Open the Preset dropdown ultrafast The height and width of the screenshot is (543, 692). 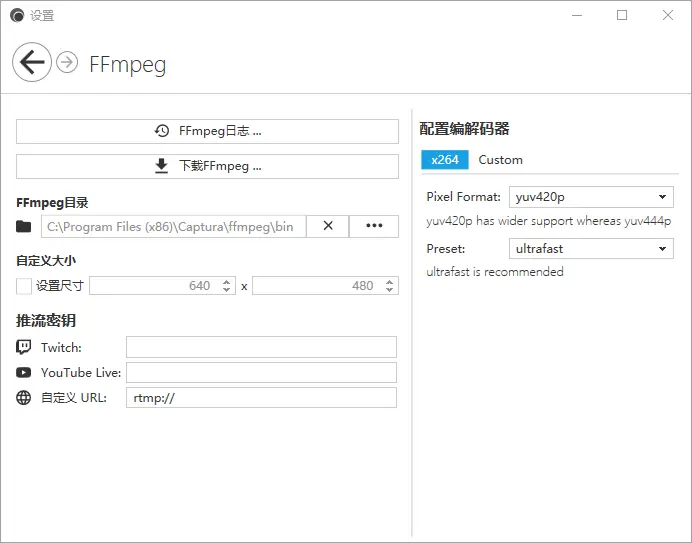(x=591, y=249)
